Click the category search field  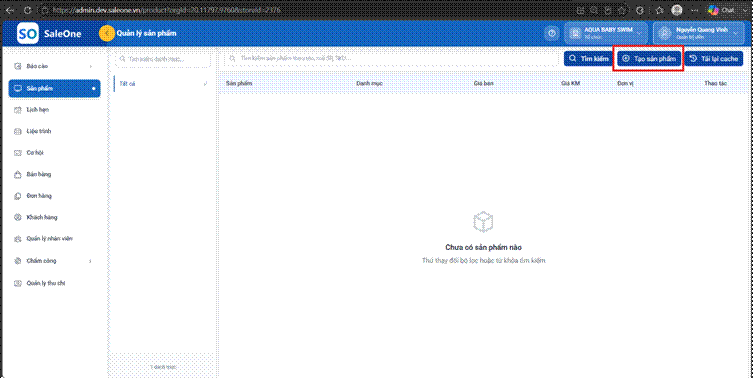point(163,59)
